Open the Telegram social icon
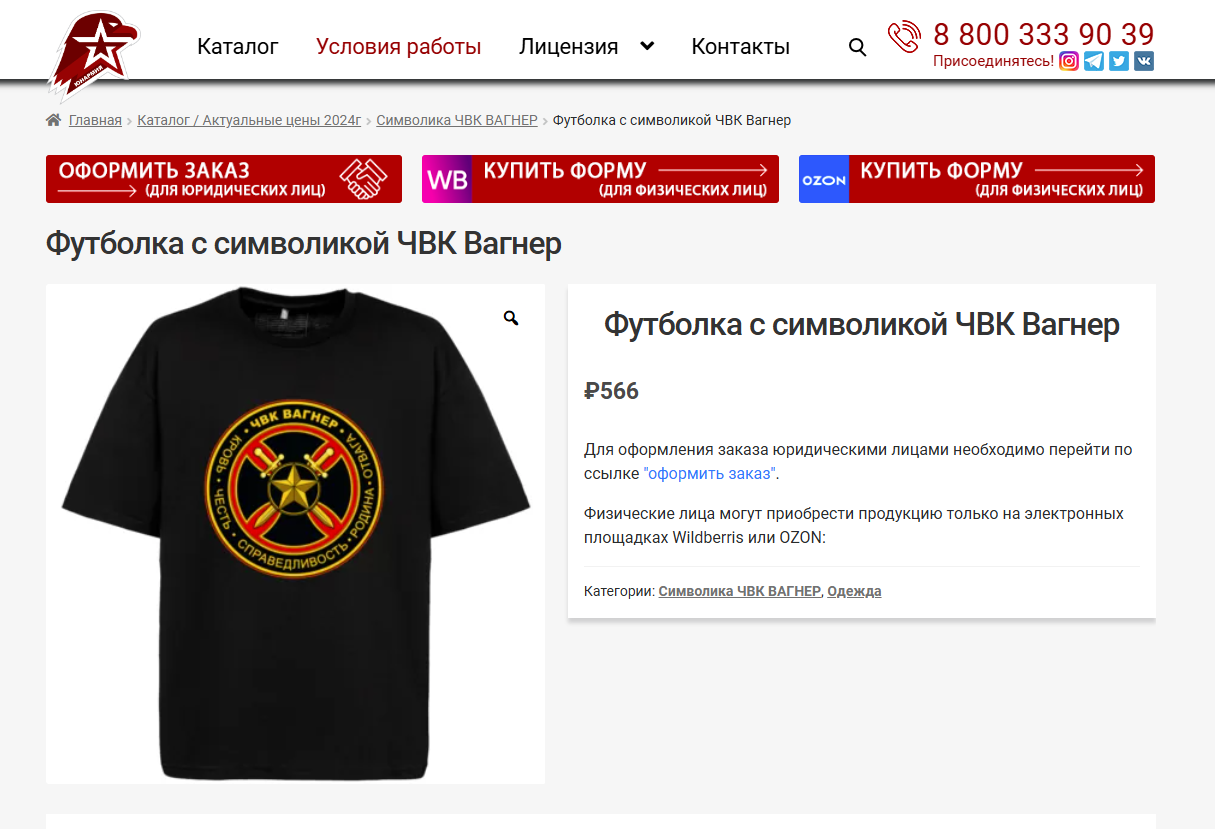The height and width of the screenshot is (829, 1215). point(1094,61)
